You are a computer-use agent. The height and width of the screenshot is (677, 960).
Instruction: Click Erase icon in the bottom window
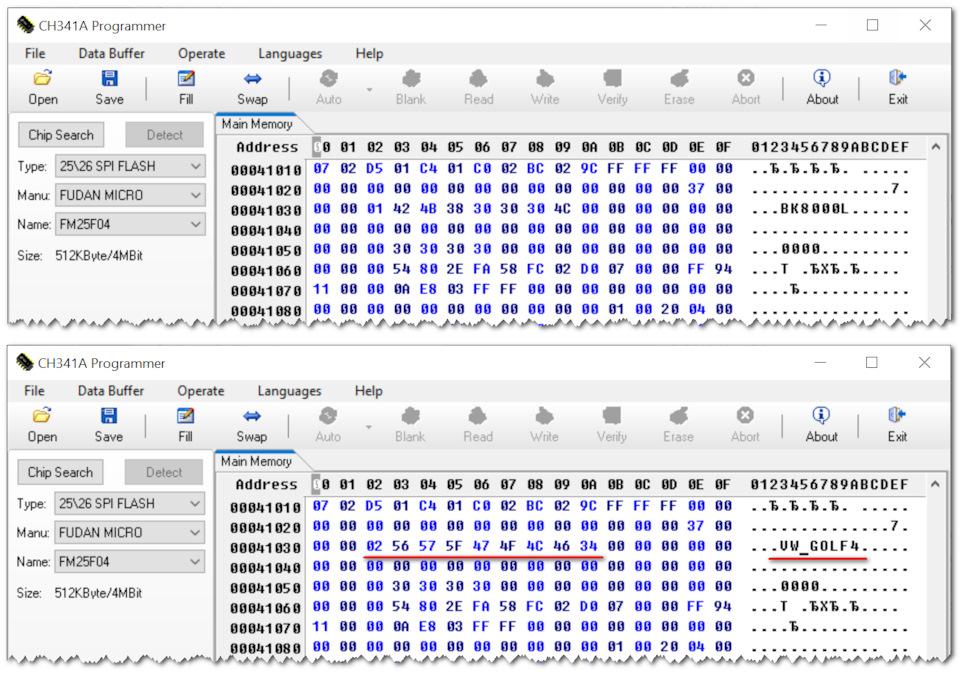point(678,425)
